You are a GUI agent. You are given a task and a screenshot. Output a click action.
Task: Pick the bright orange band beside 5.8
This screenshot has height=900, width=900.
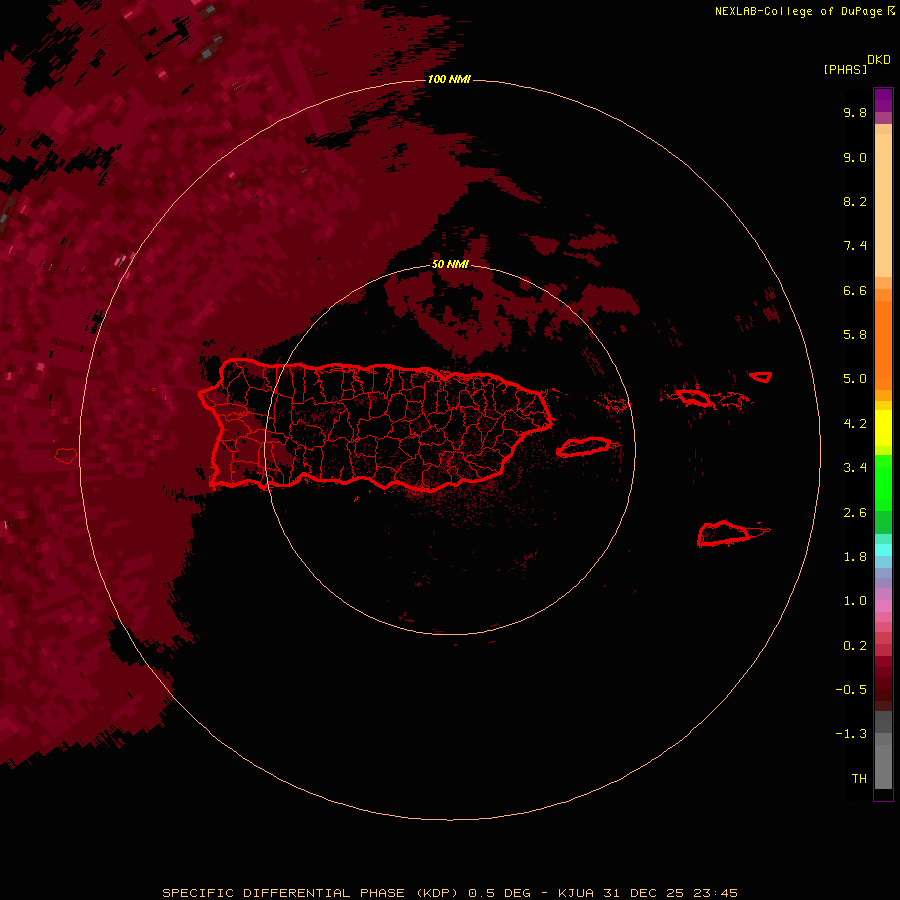(x=883, y=345)
